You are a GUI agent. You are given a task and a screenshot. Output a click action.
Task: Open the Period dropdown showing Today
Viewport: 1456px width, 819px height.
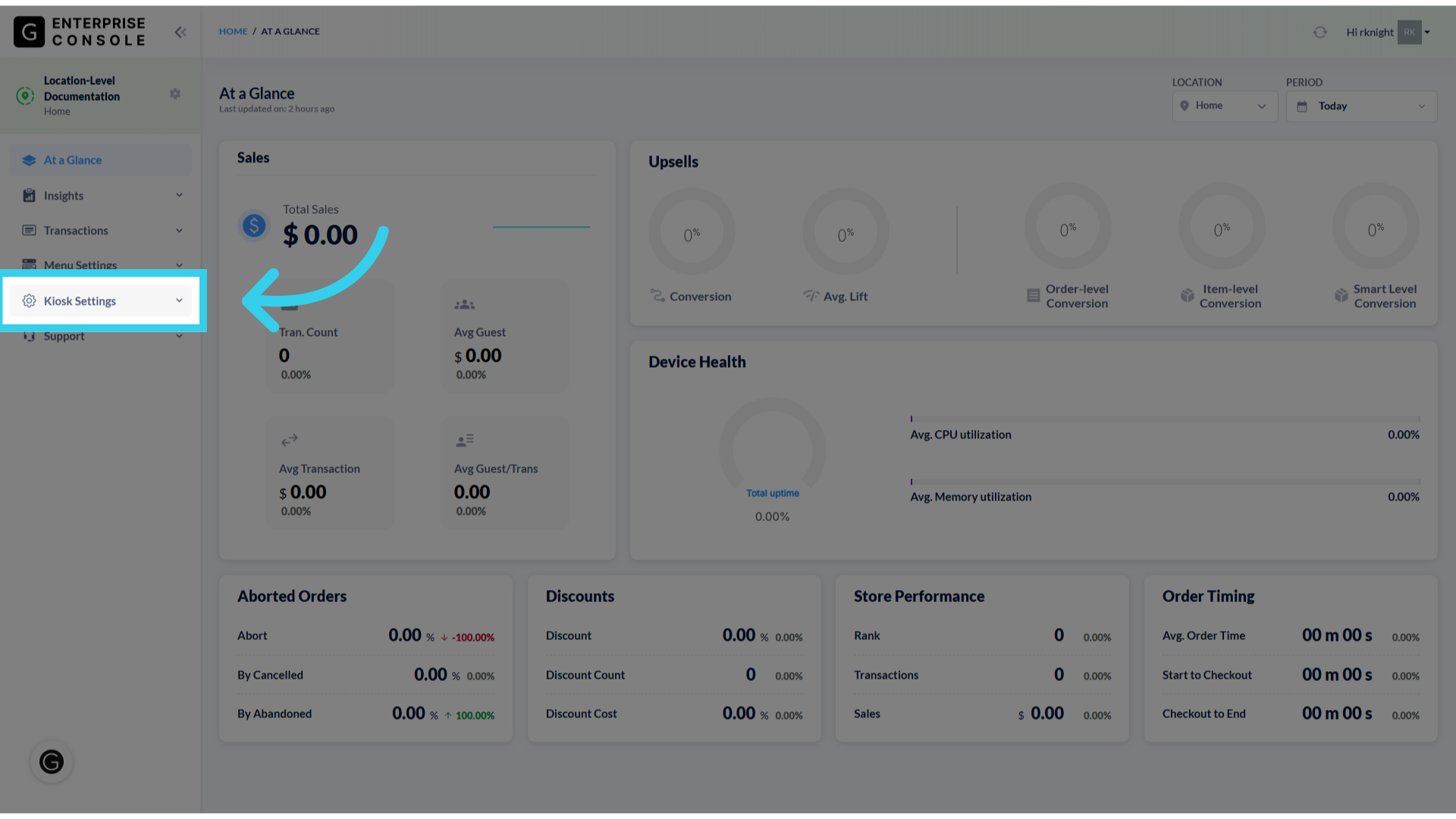click(x=1361, y=106)
